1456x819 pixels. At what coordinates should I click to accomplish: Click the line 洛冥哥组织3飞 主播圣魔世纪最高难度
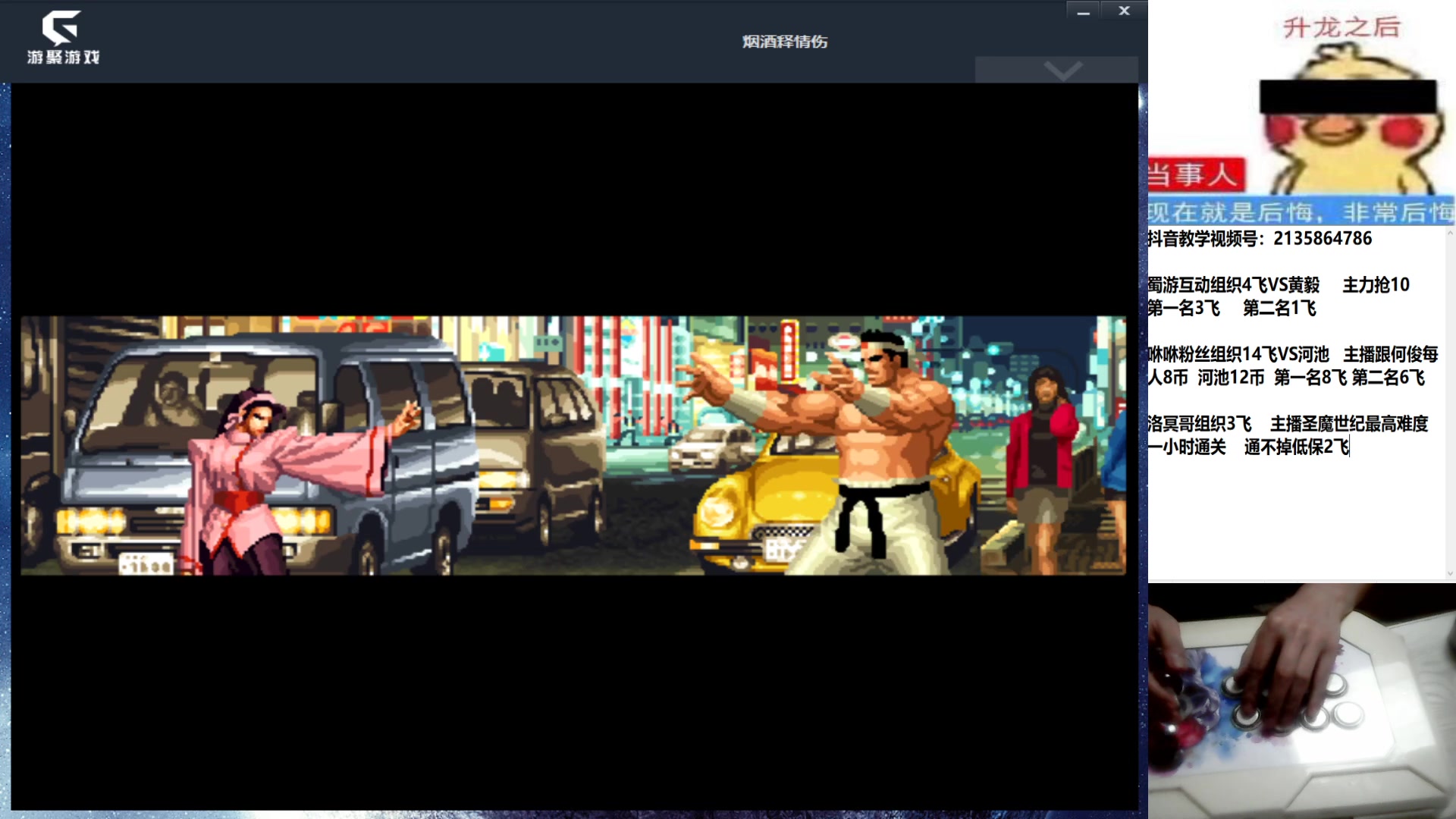coord(1288,423)
